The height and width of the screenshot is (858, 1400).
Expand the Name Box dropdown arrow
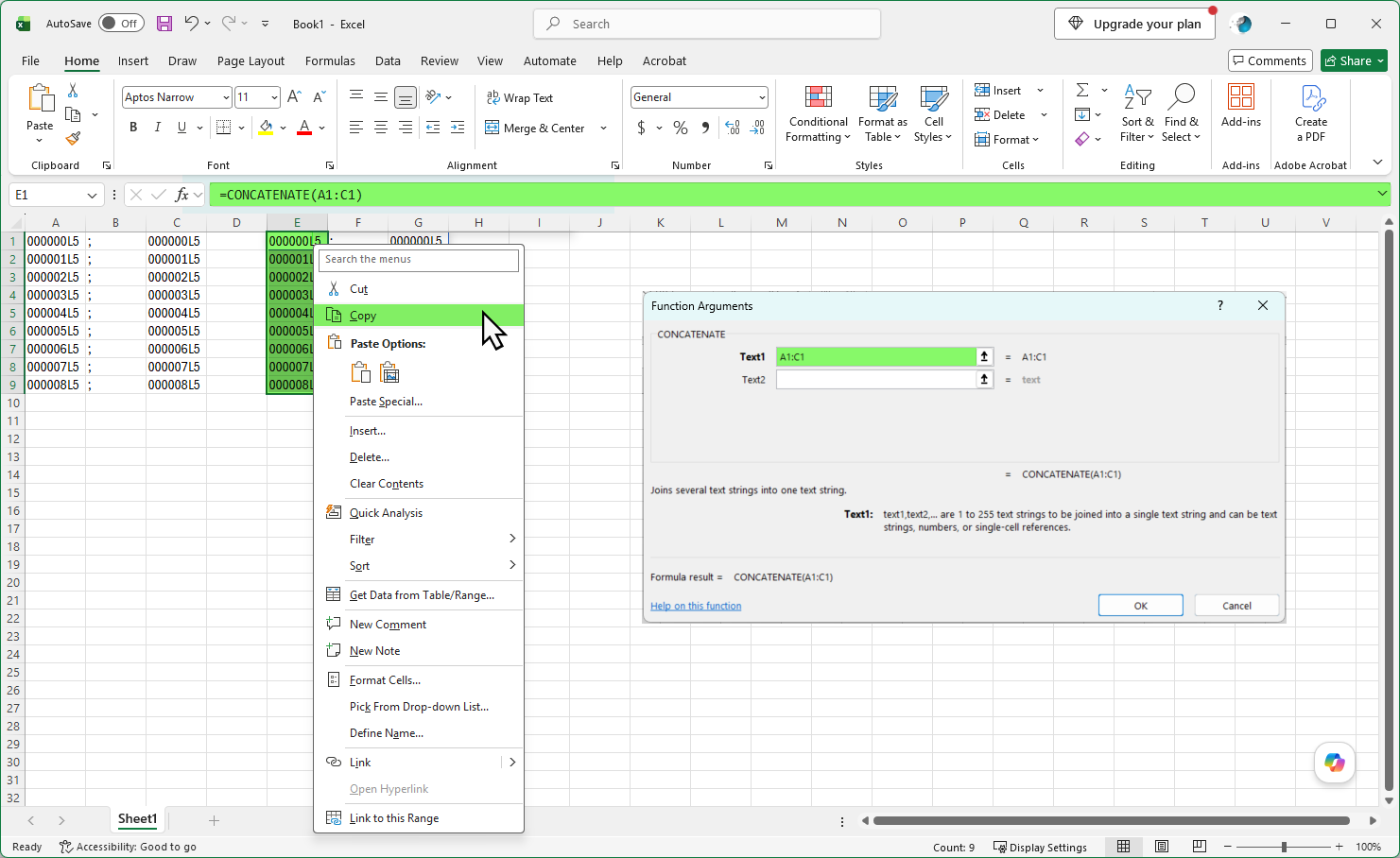click(93, 196)
